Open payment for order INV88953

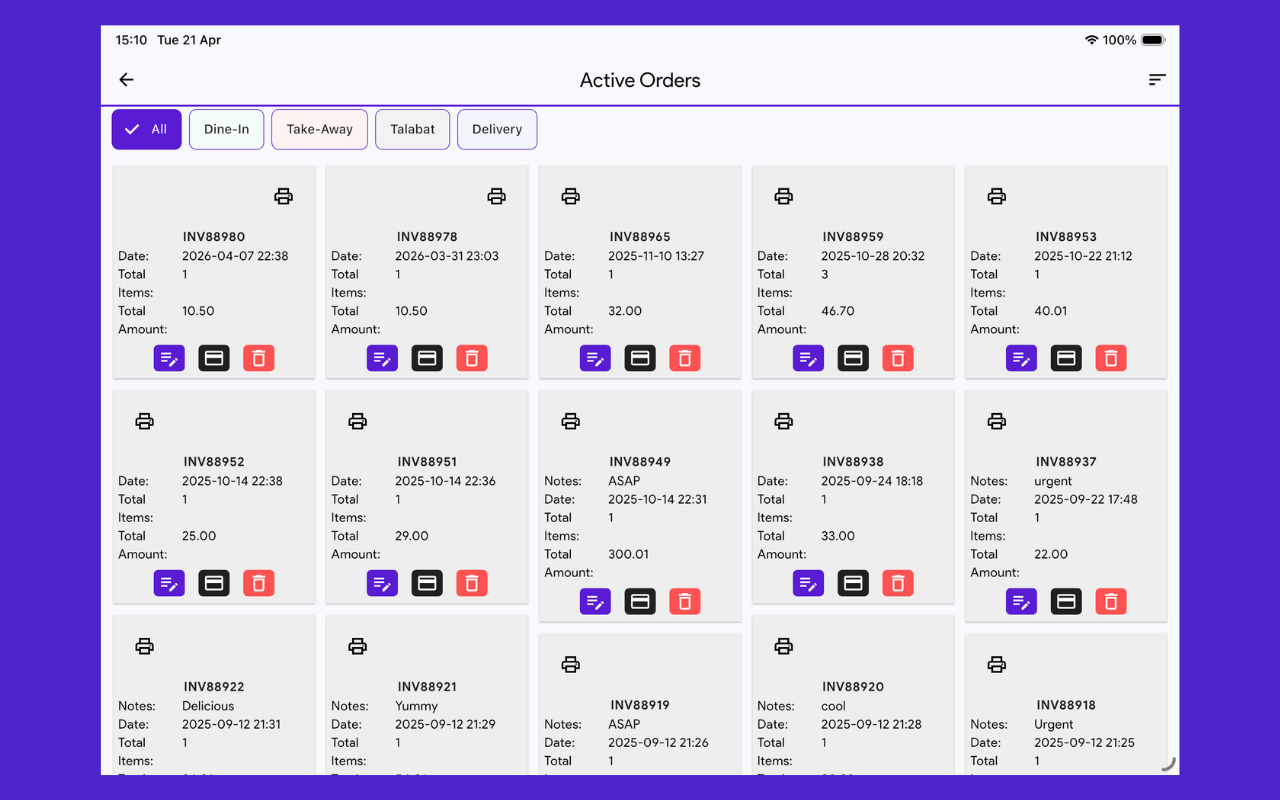(x=1066, y=358)
